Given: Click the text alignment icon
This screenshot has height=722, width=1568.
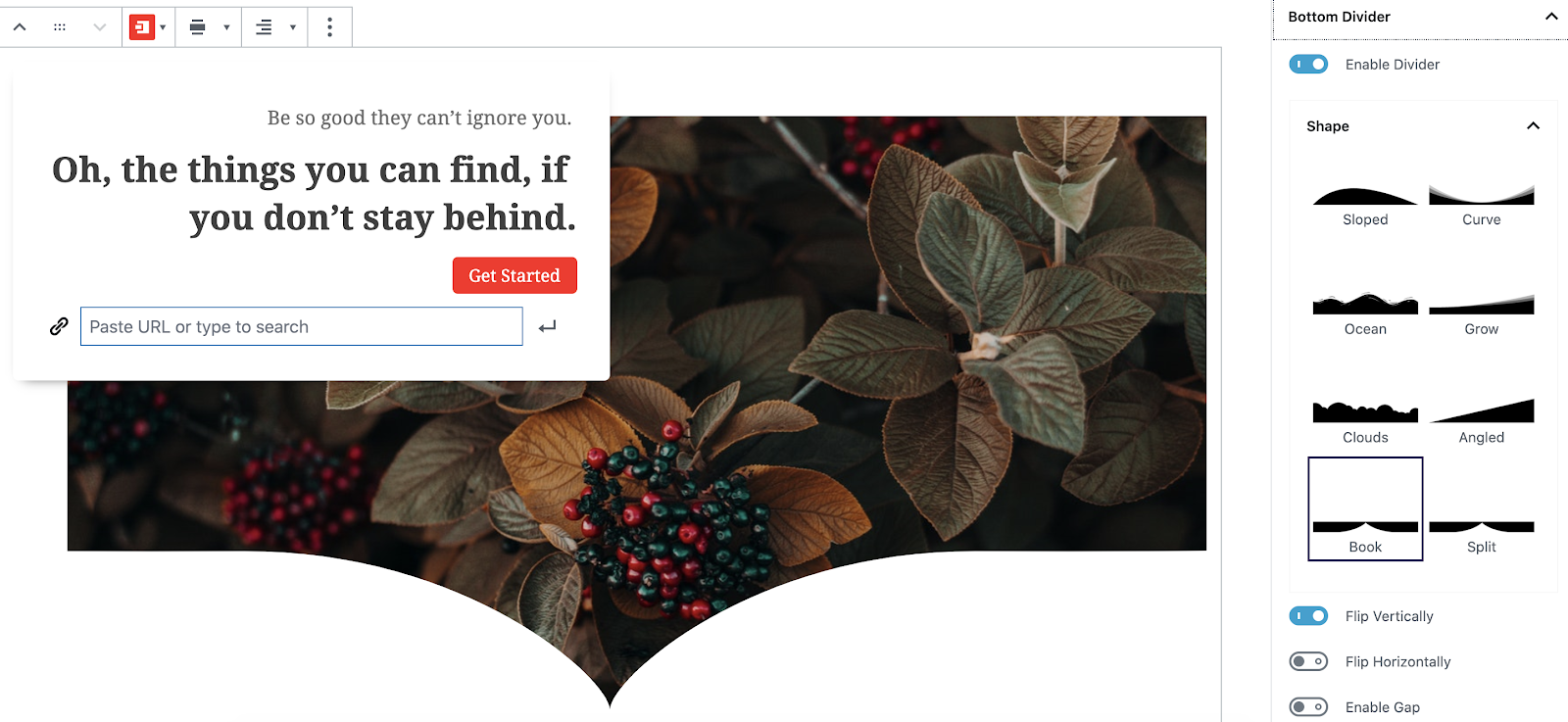Looking at the screenshot, I should pyautogui.click(x=264, y=27).
